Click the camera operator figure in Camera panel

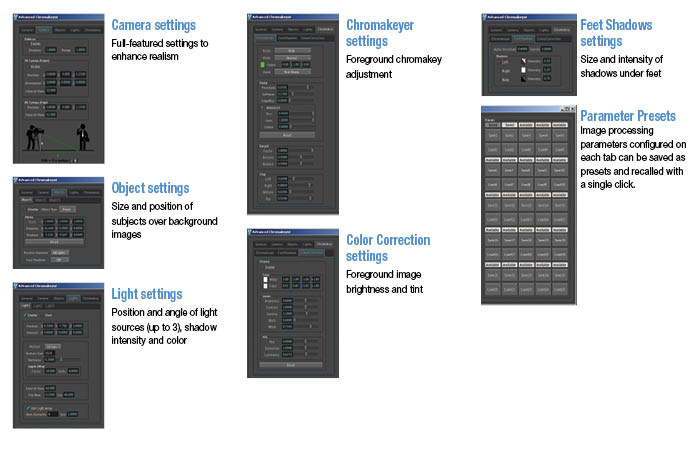coord(35,137)
